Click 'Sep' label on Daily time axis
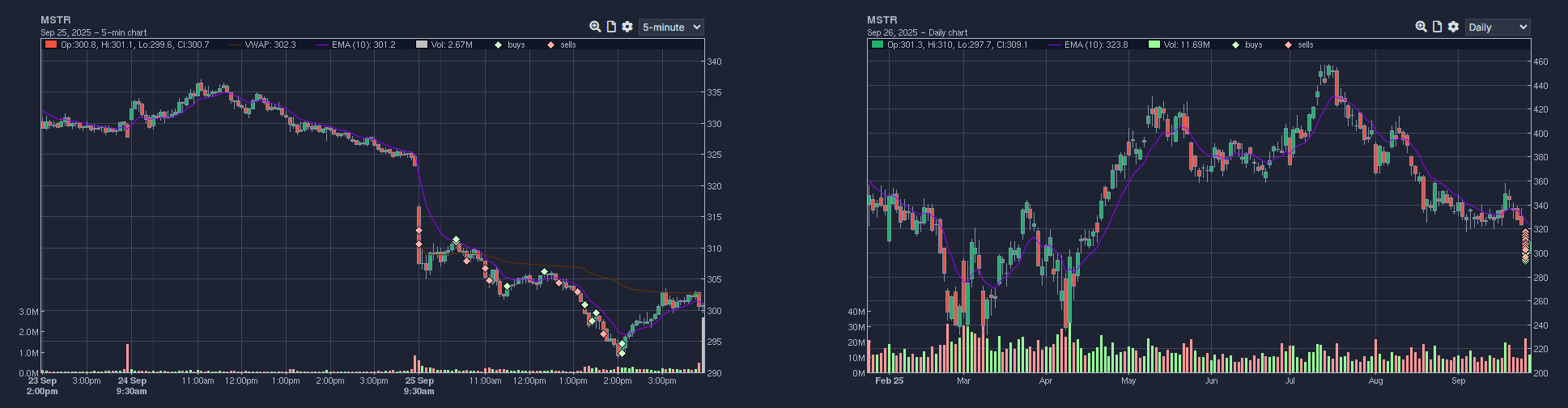Viewport: 1568px width, 408px height. coord(1458,380)
